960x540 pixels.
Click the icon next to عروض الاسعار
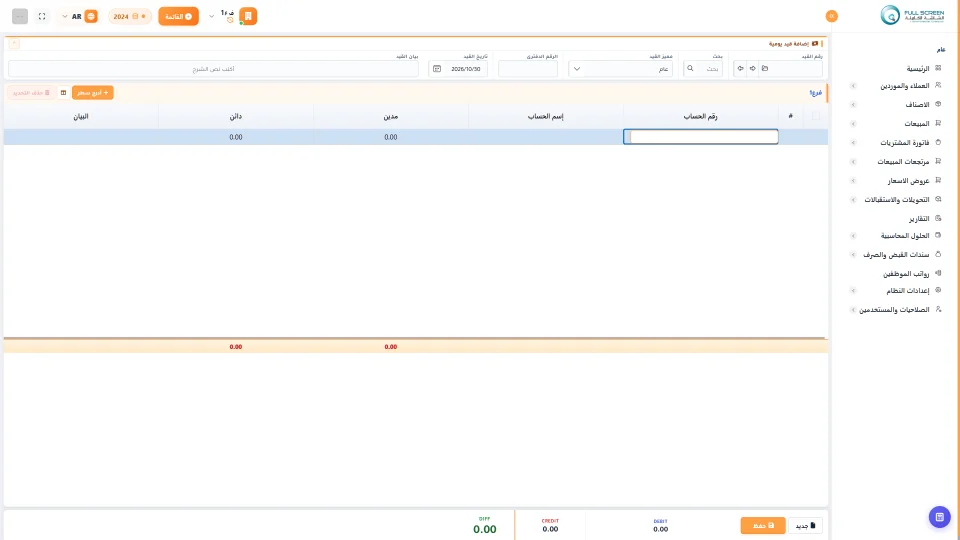[938, 180]
